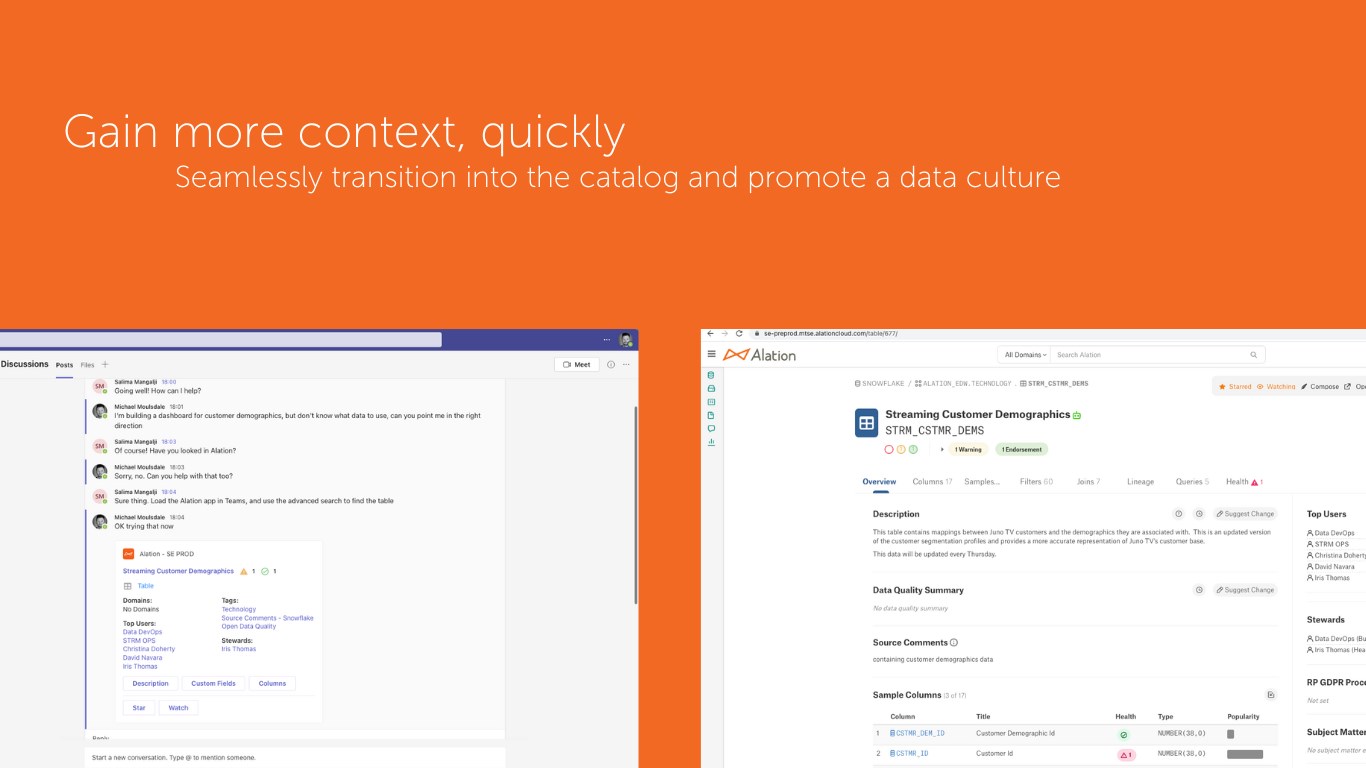Click Suggest Change for Data Quality Summary
1366x768 pixels.
click(1245, 590)
